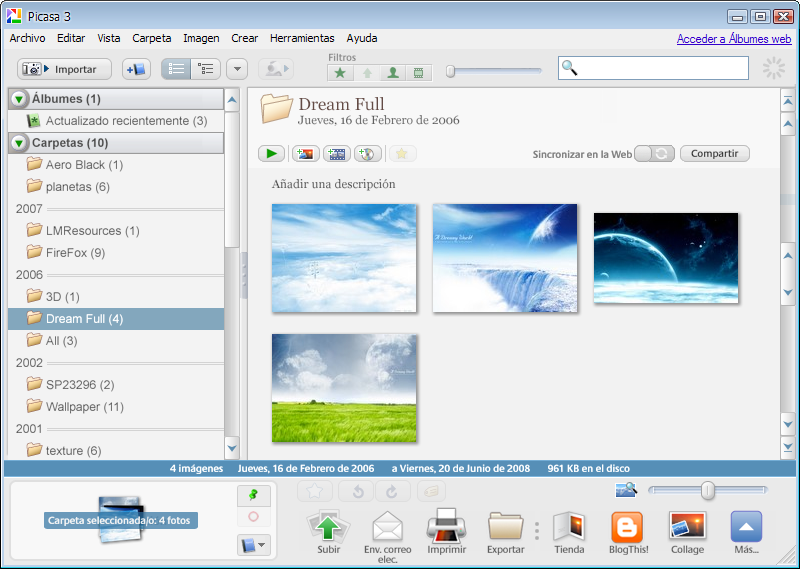
Task: Click the Subir upload icon
Action: [x=327, y=526]
